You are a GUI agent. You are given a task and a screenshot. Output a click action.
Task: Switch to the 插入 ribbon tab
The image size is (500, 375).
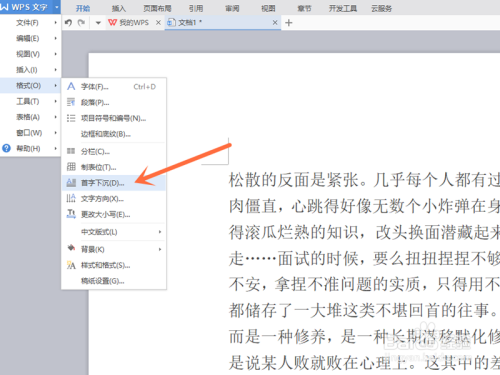pyautogui.click(x=118, y=8)
